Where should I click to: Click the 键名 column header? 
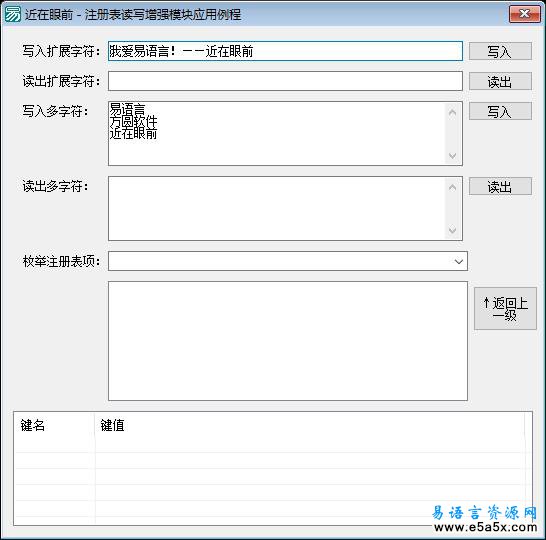54,425
